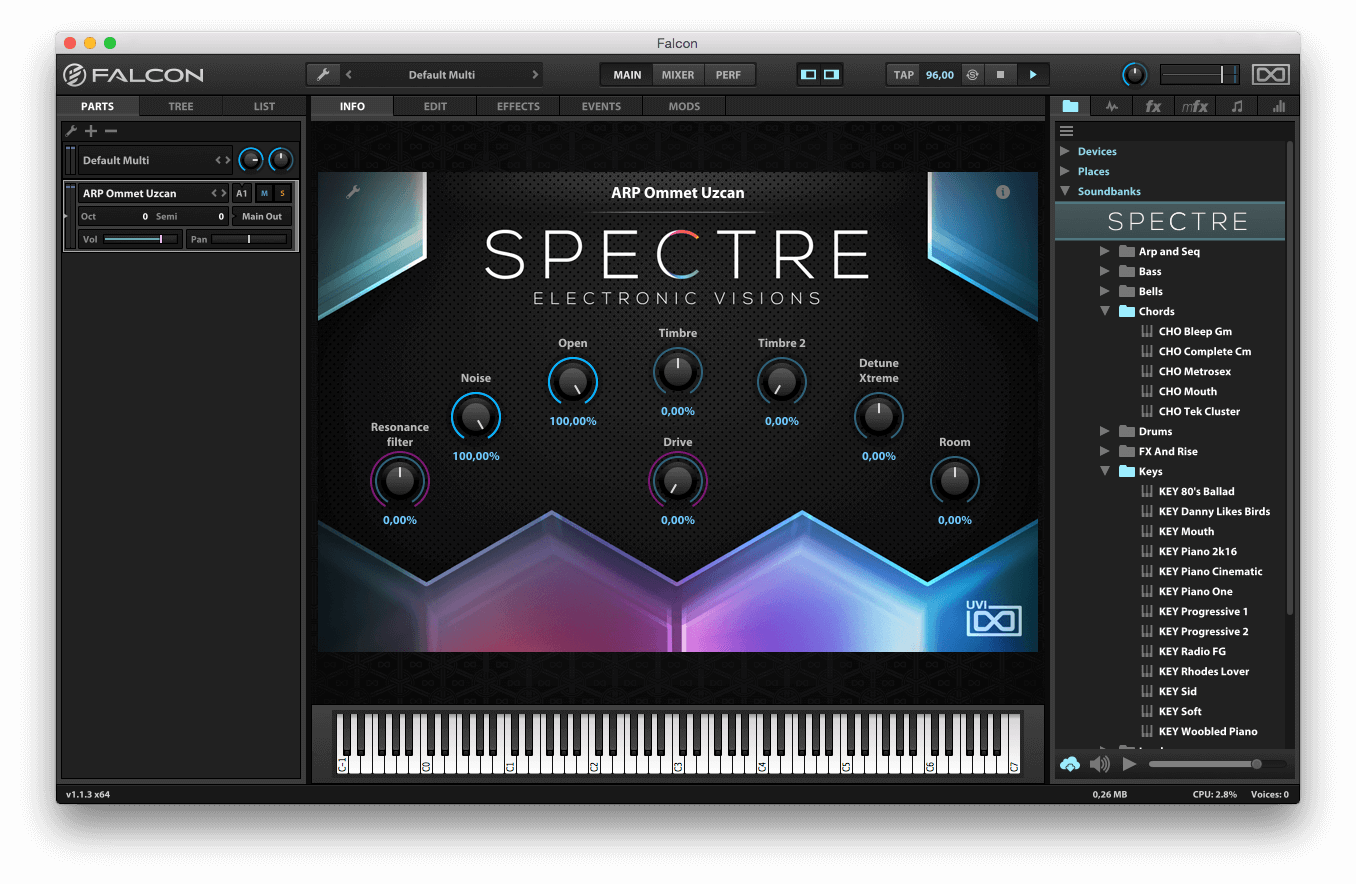The height and width of the screenshot is (884, 1356).
Task: Load the CHO Mouth preset
Action: [x=1186, y=391]
